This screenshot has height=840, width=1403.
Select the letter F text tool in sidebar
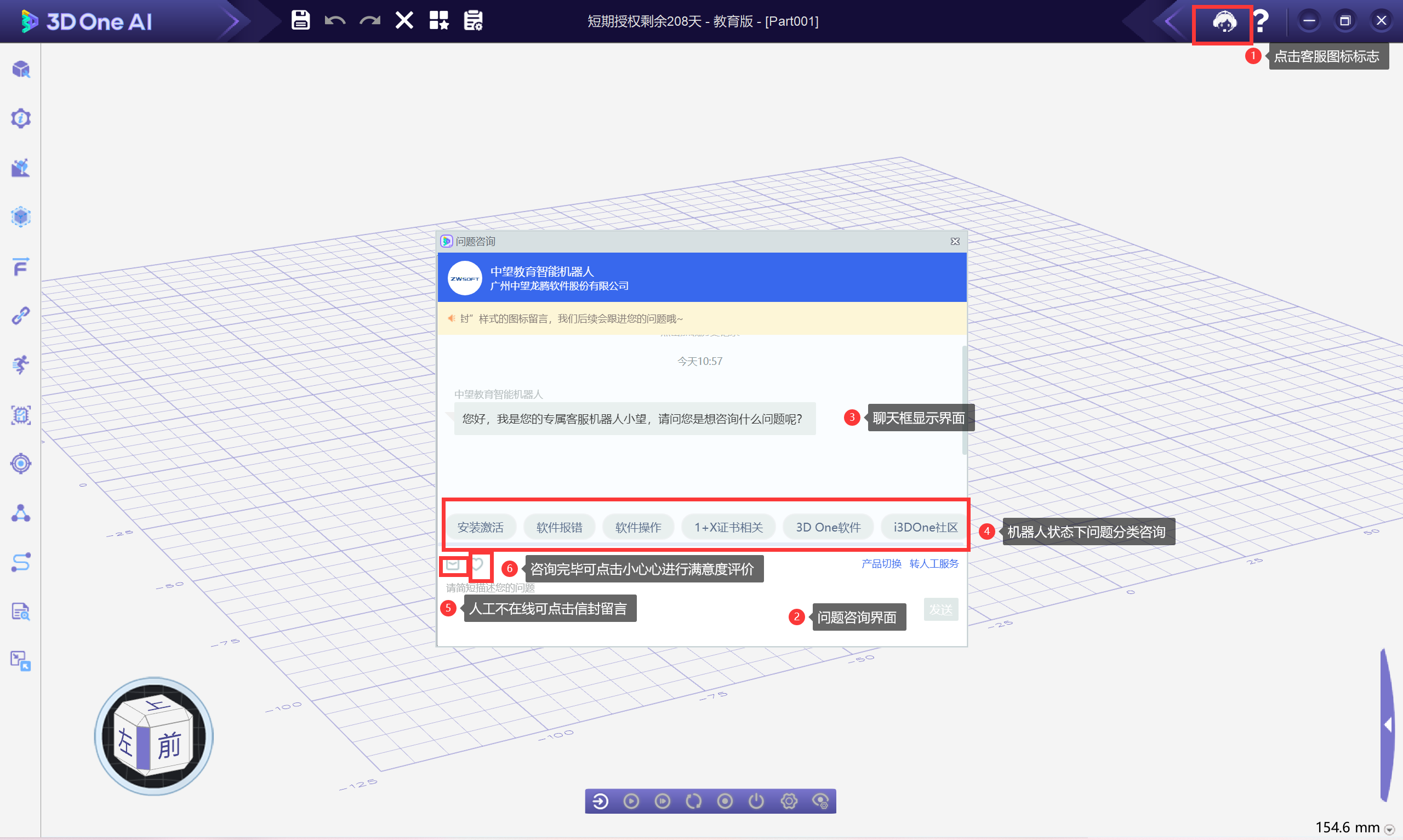(21, 266)
